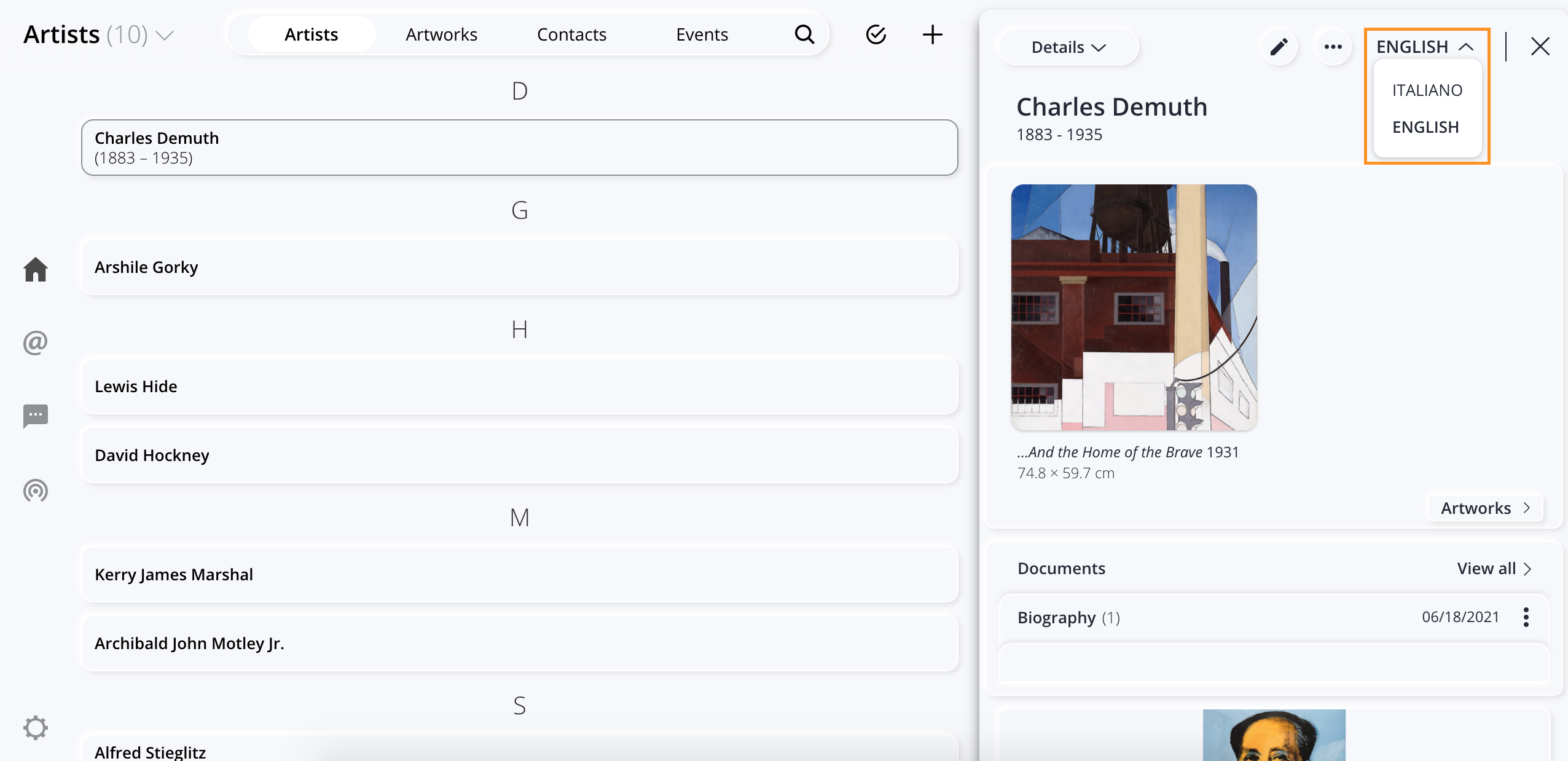Select Archibald John Motley Jr. row
Screen dimensions: 1568x761
[x=520, y=644]
